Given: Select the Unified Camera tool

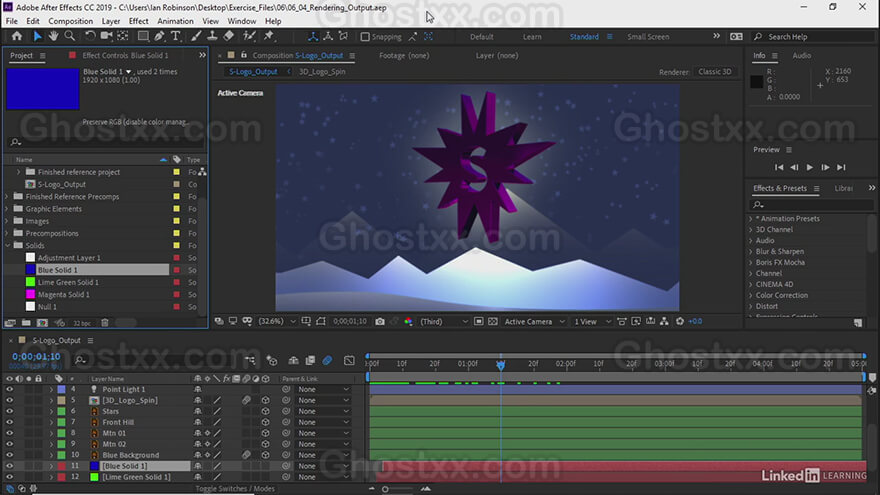Looking at the screenshot, I should point(106,36).
